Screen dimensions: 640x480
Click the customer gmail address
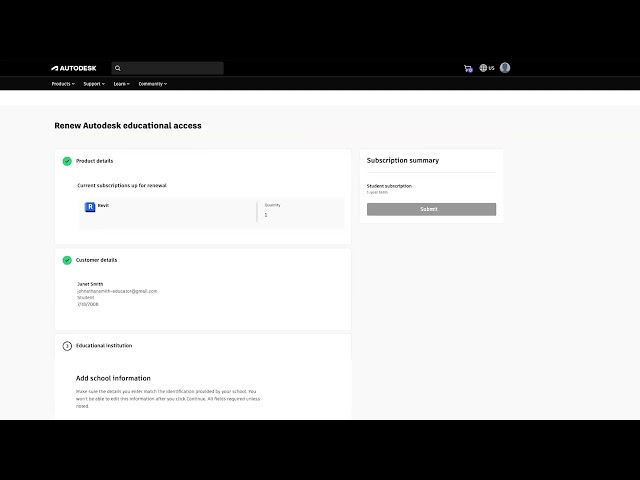pyautogui.click(x=117, y=291)
